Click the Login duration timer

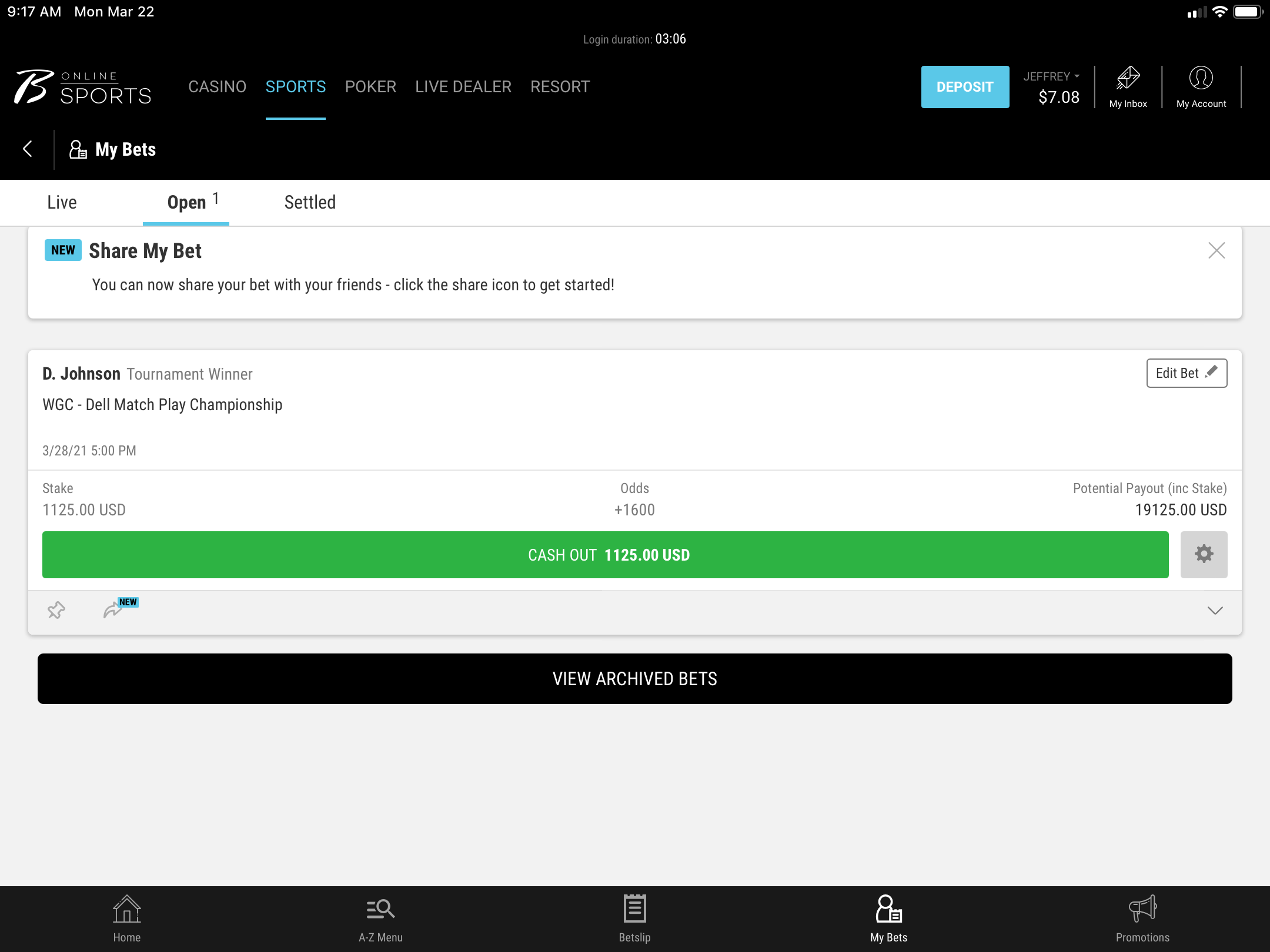[634, 39]
